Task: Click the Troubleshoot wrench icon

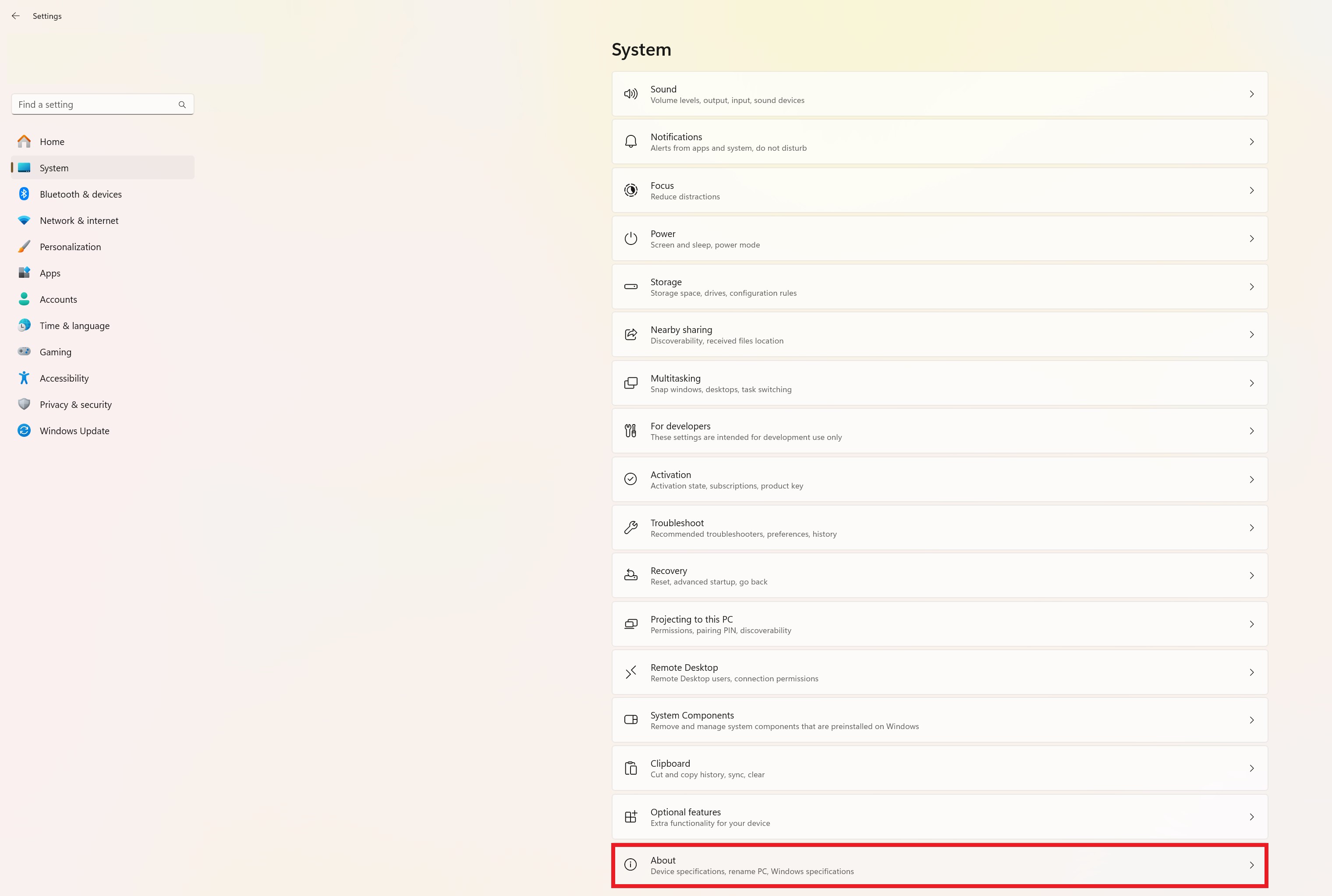Action: point(630,528)
